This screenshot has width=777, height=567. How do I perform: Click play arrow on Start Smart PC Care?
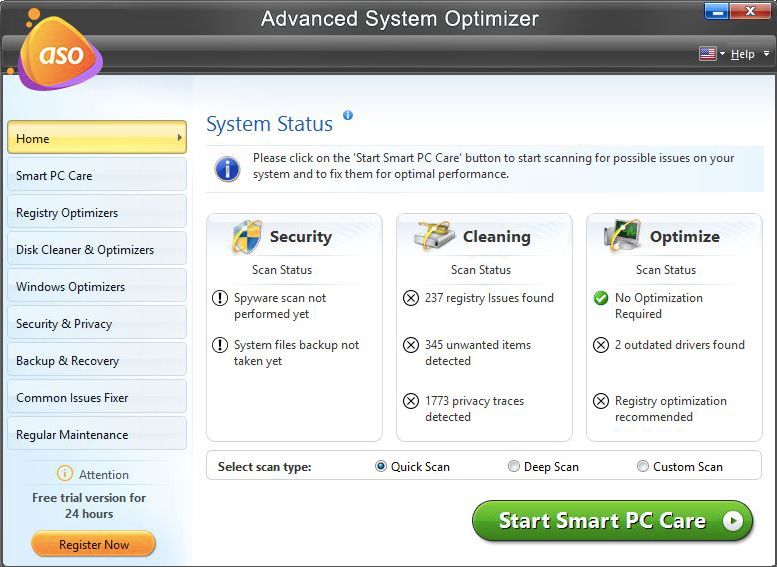[x=733, y=520]
